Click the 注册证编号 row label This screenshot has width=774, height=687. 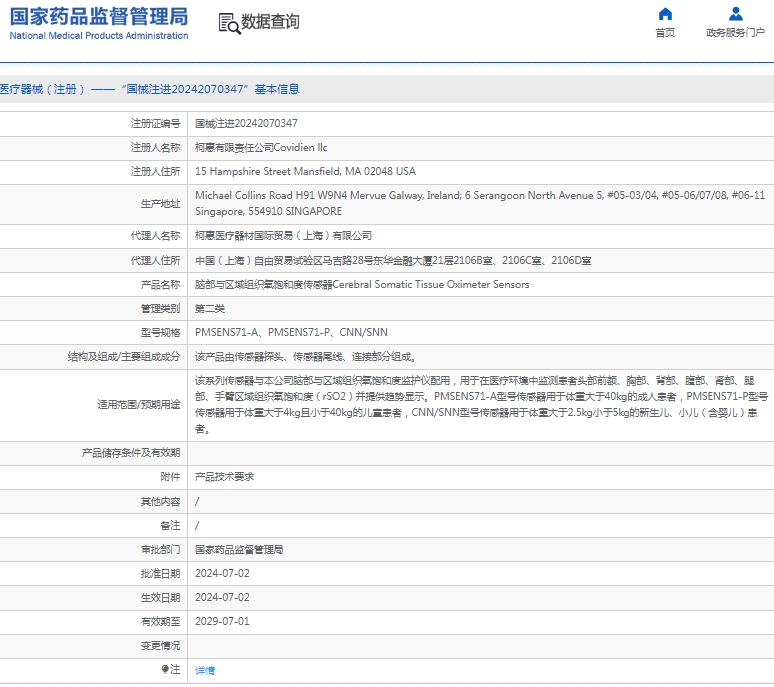pos(155,123)
